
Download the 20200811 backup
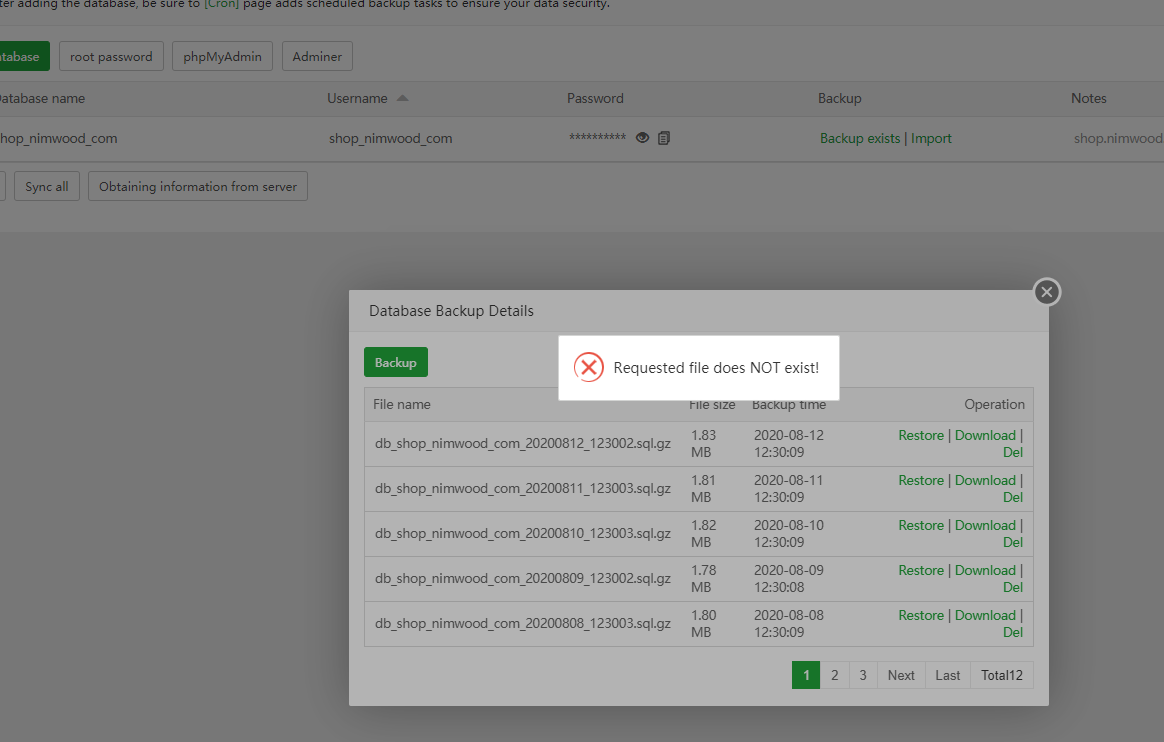(x=985, y=481)
